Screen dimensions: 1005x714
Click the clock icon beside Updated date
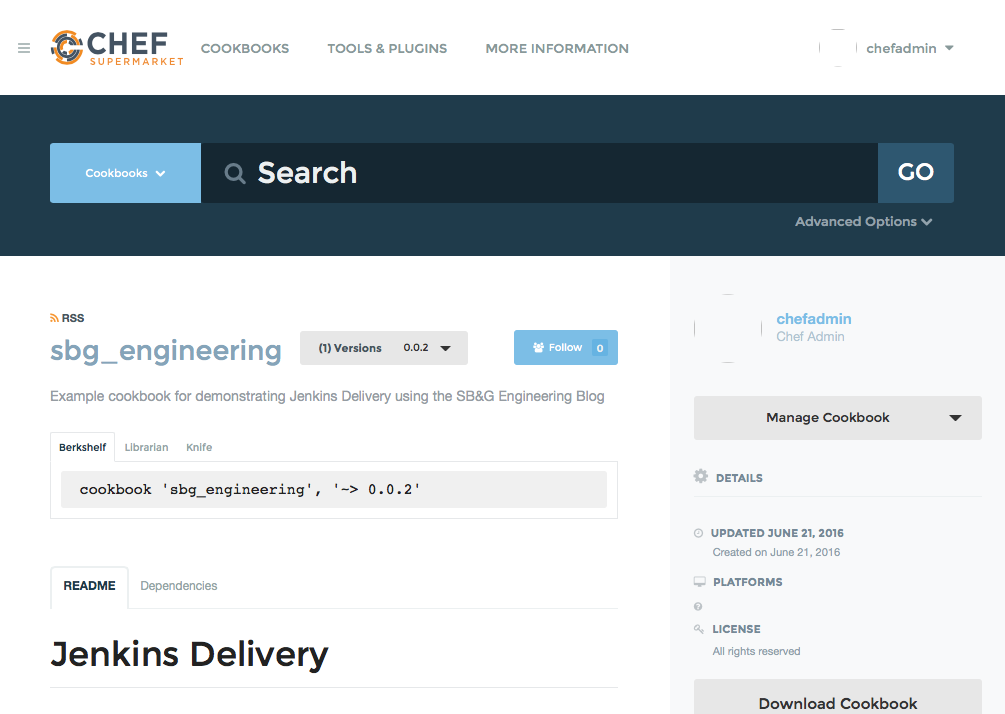point(698,533)
